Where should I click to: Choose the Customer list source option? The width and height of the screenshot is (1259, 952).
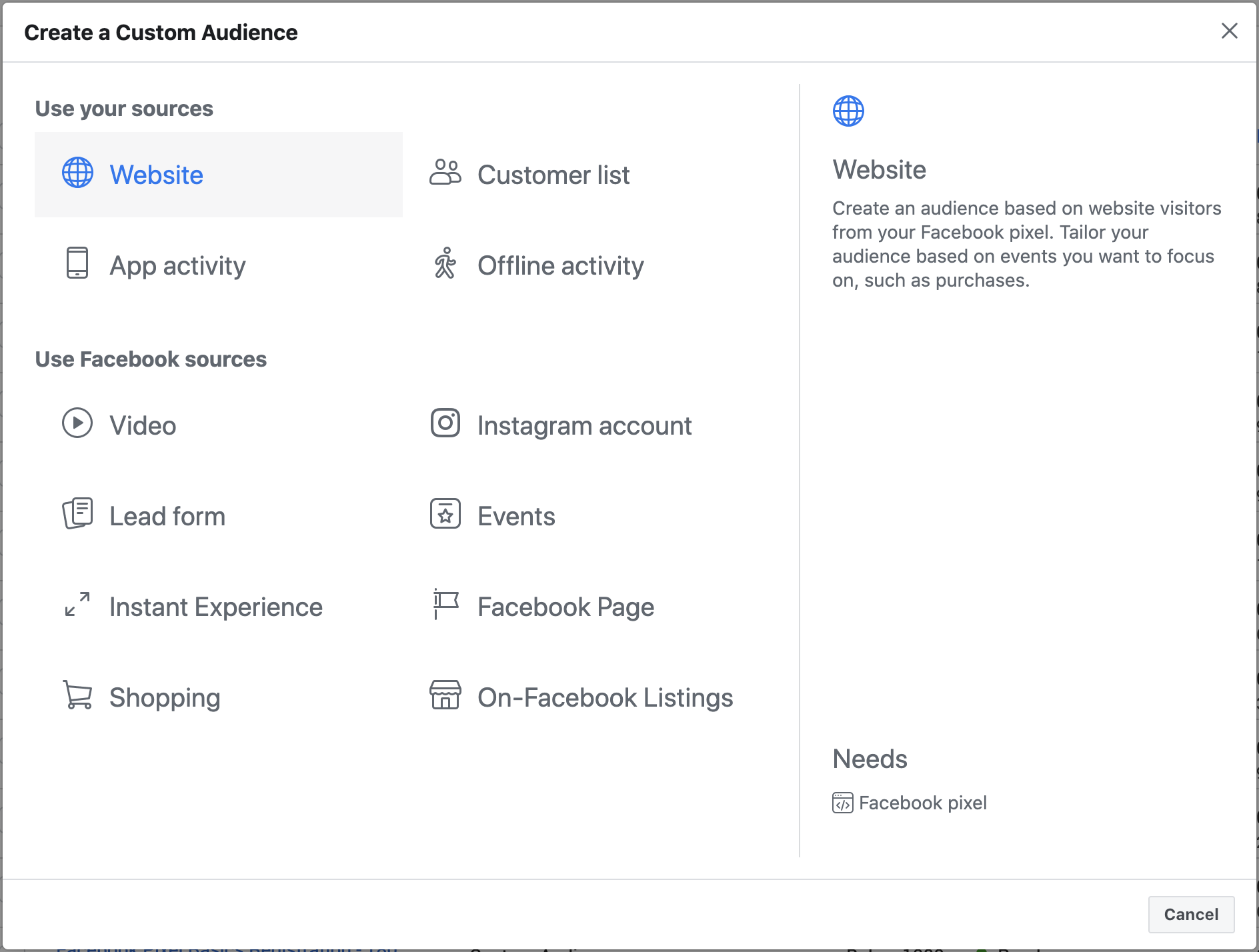pos(587,175)
